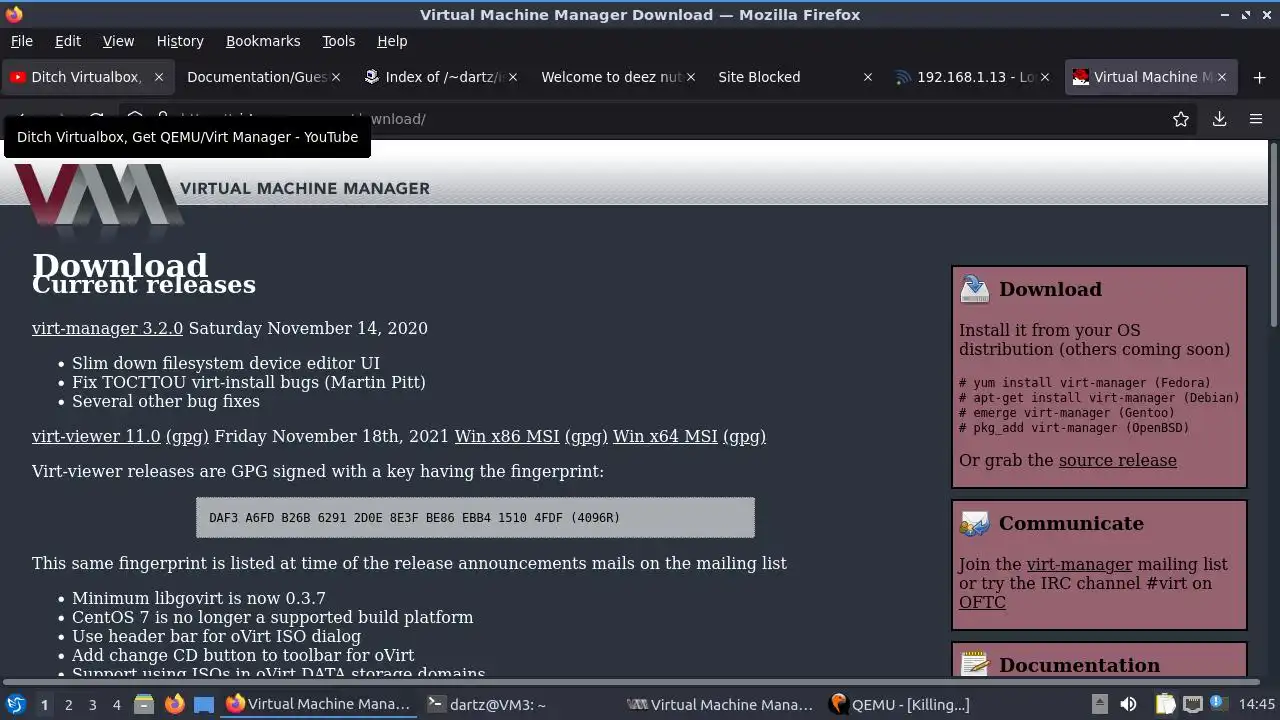Click the removable media eject tray icon
This screenshot has height=720, width=1280.
point(1099,704)
